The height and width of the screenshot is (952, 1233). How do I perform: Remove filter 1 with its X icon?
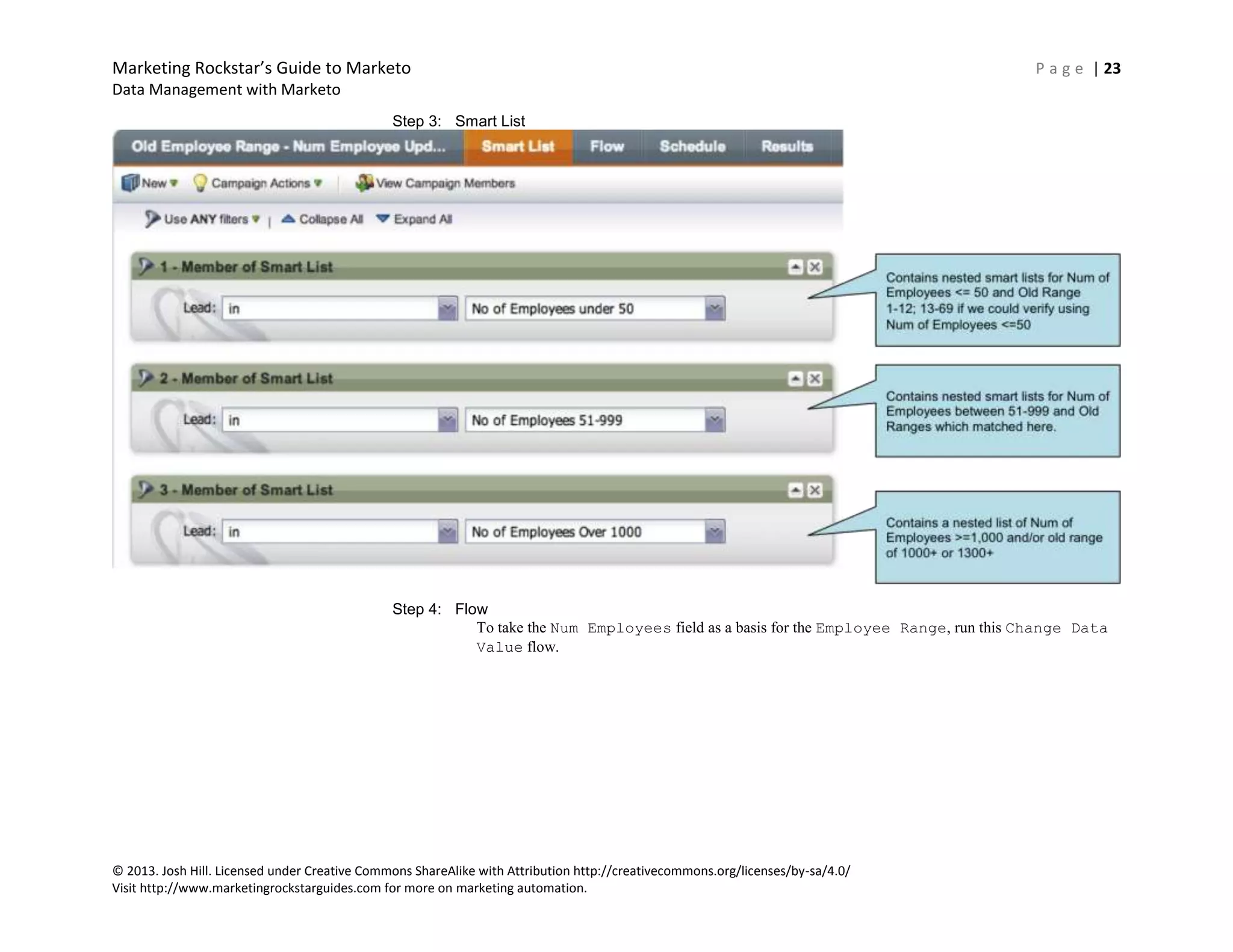pyautogui.click(x=815, y=267)
